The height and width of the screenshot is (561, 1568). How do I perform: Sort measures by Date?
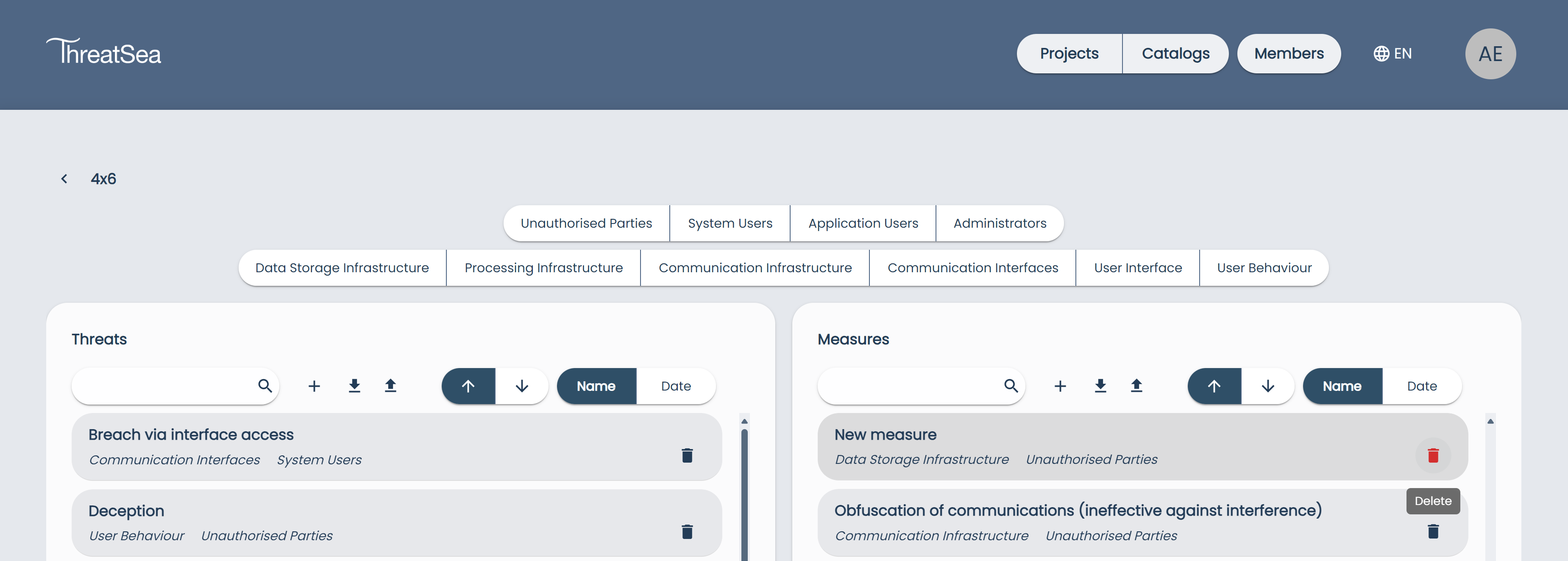(1421, 386)
